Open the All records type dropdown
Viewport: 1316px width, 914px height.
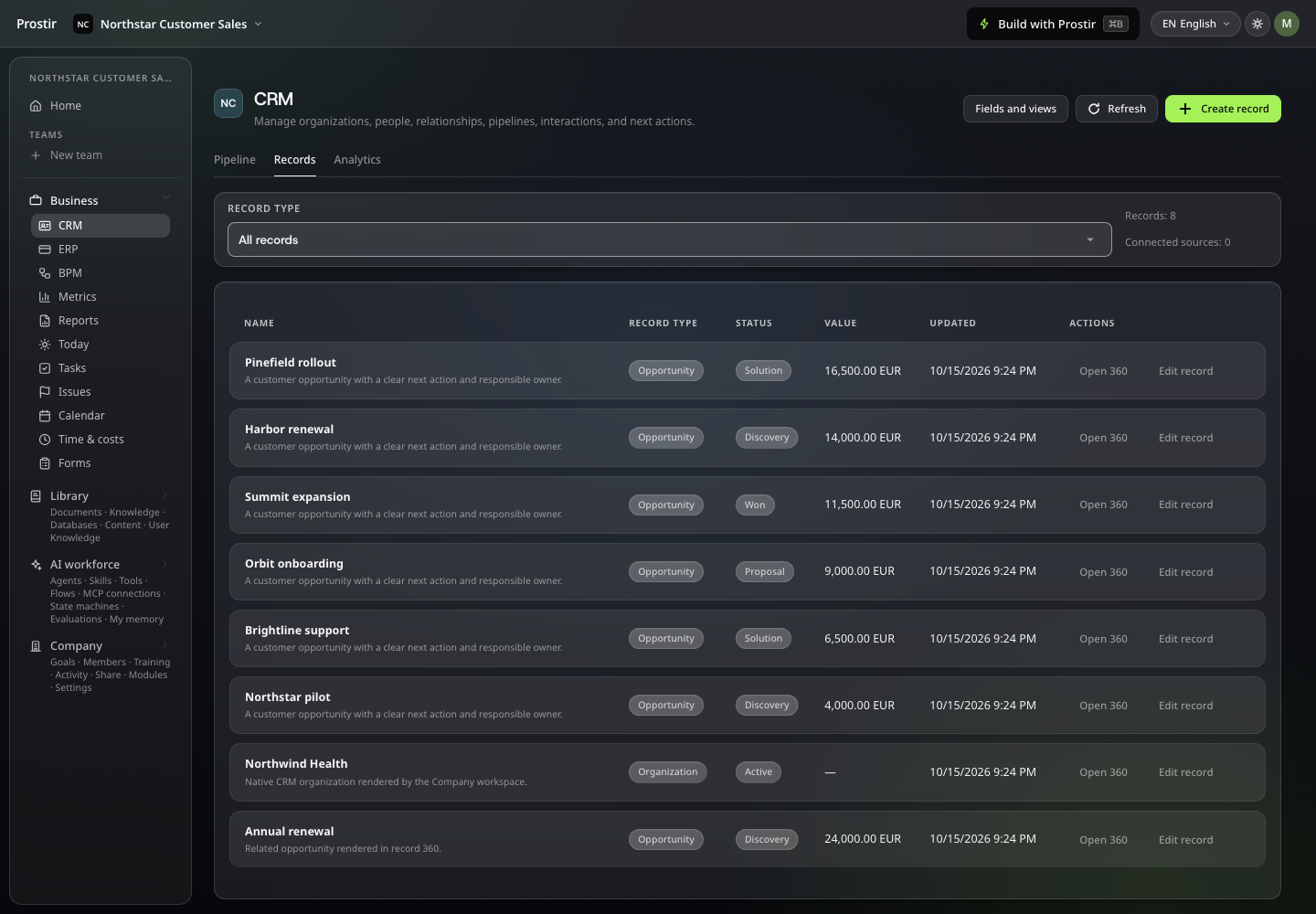point(669,240)
